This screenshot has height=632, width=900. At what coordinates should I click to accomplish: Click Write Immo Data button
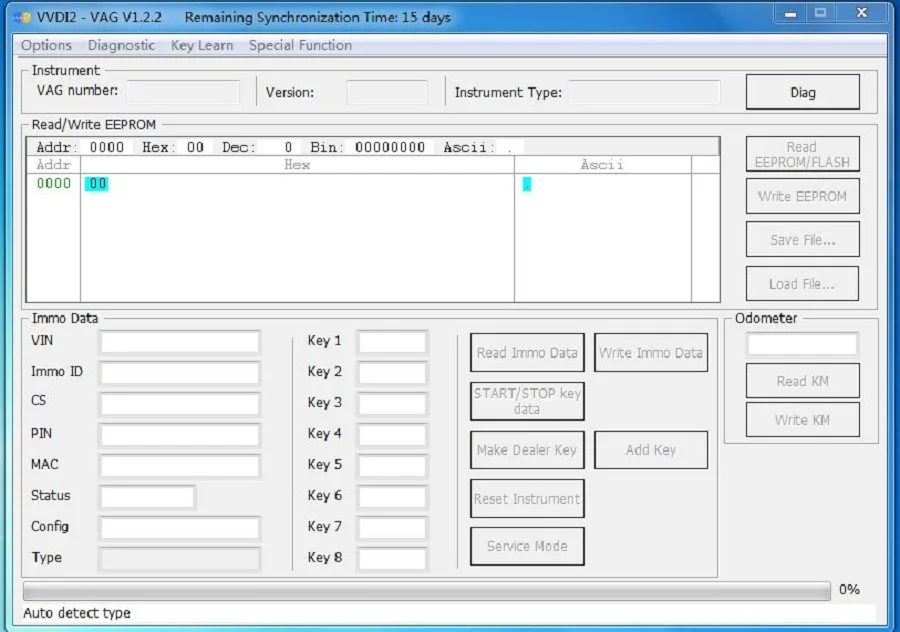(651, 352)
